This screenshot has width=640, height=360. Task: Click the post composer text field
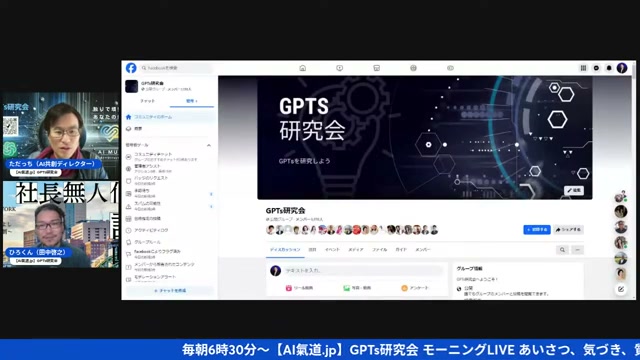[363, 271]
